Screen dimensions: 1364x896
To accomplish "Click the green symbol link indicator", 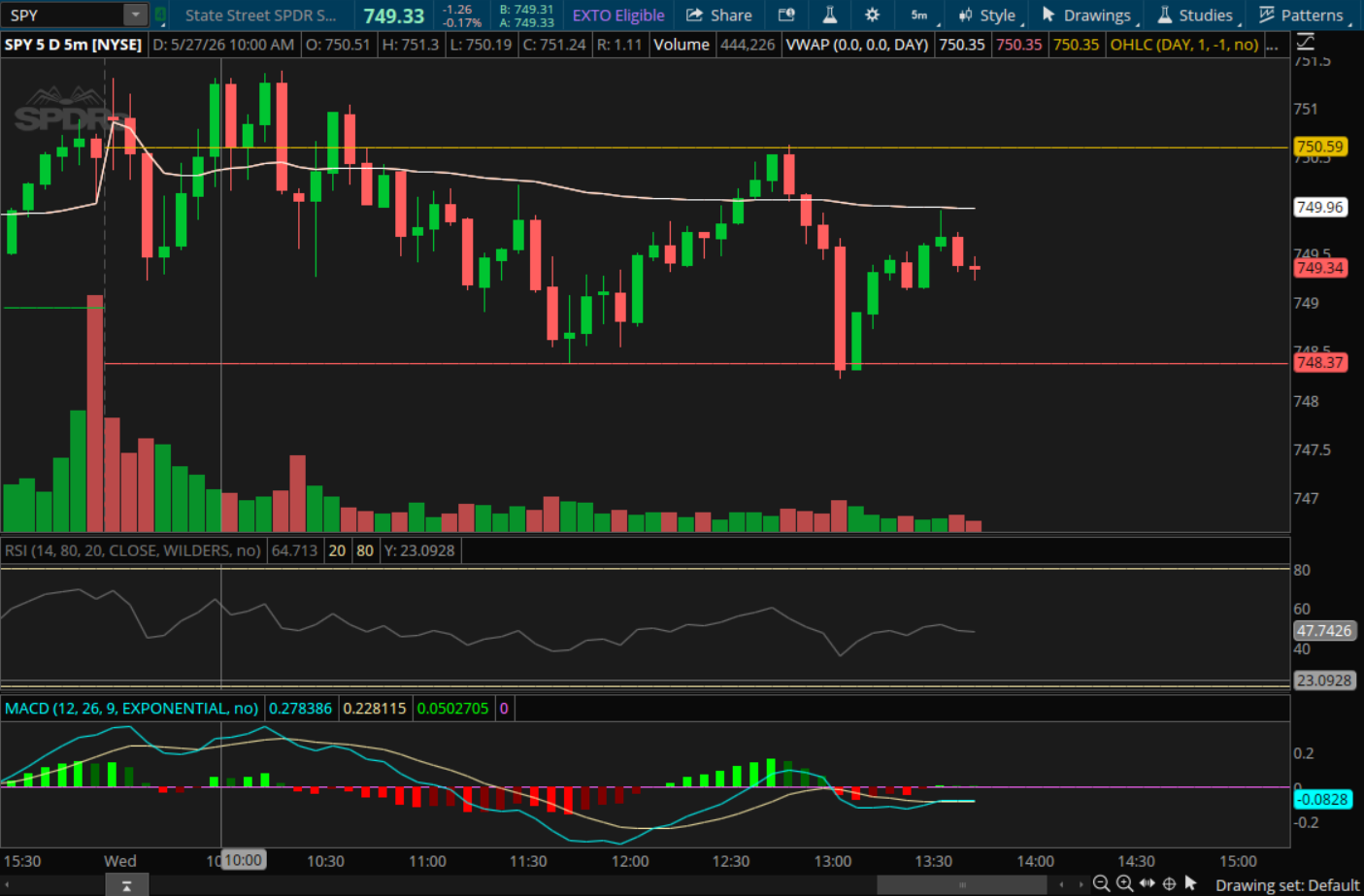I will (160, 15).
